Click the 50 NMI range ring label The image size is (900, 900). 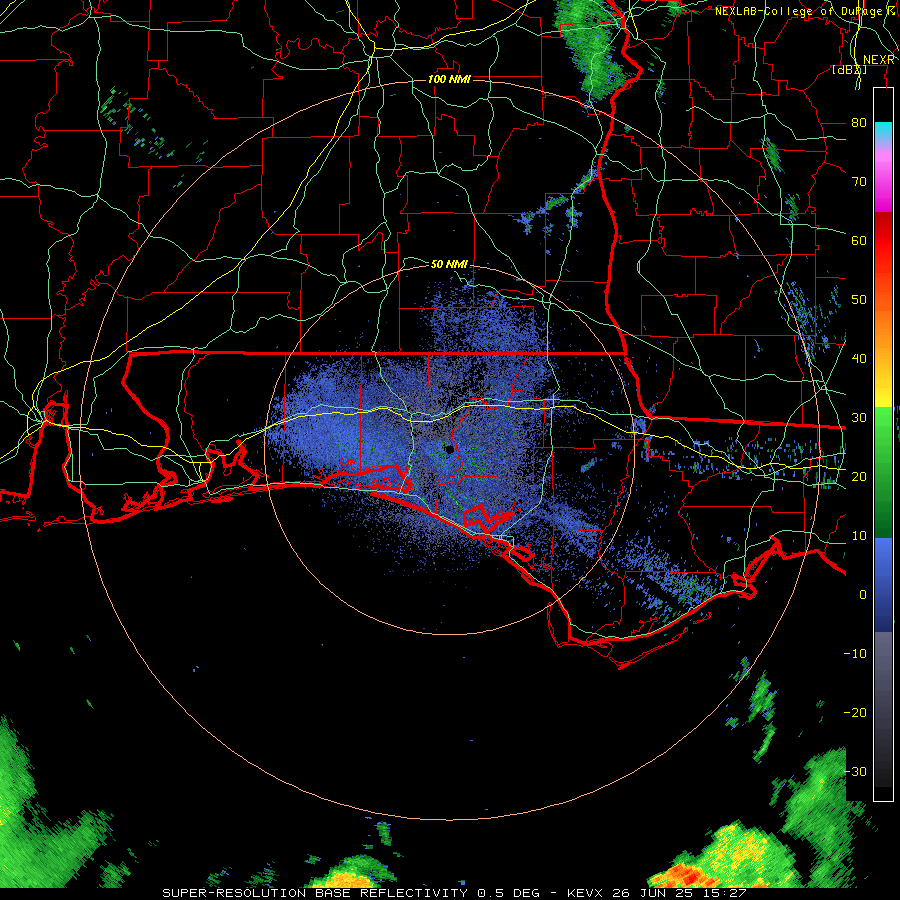(x=449, y=264)
